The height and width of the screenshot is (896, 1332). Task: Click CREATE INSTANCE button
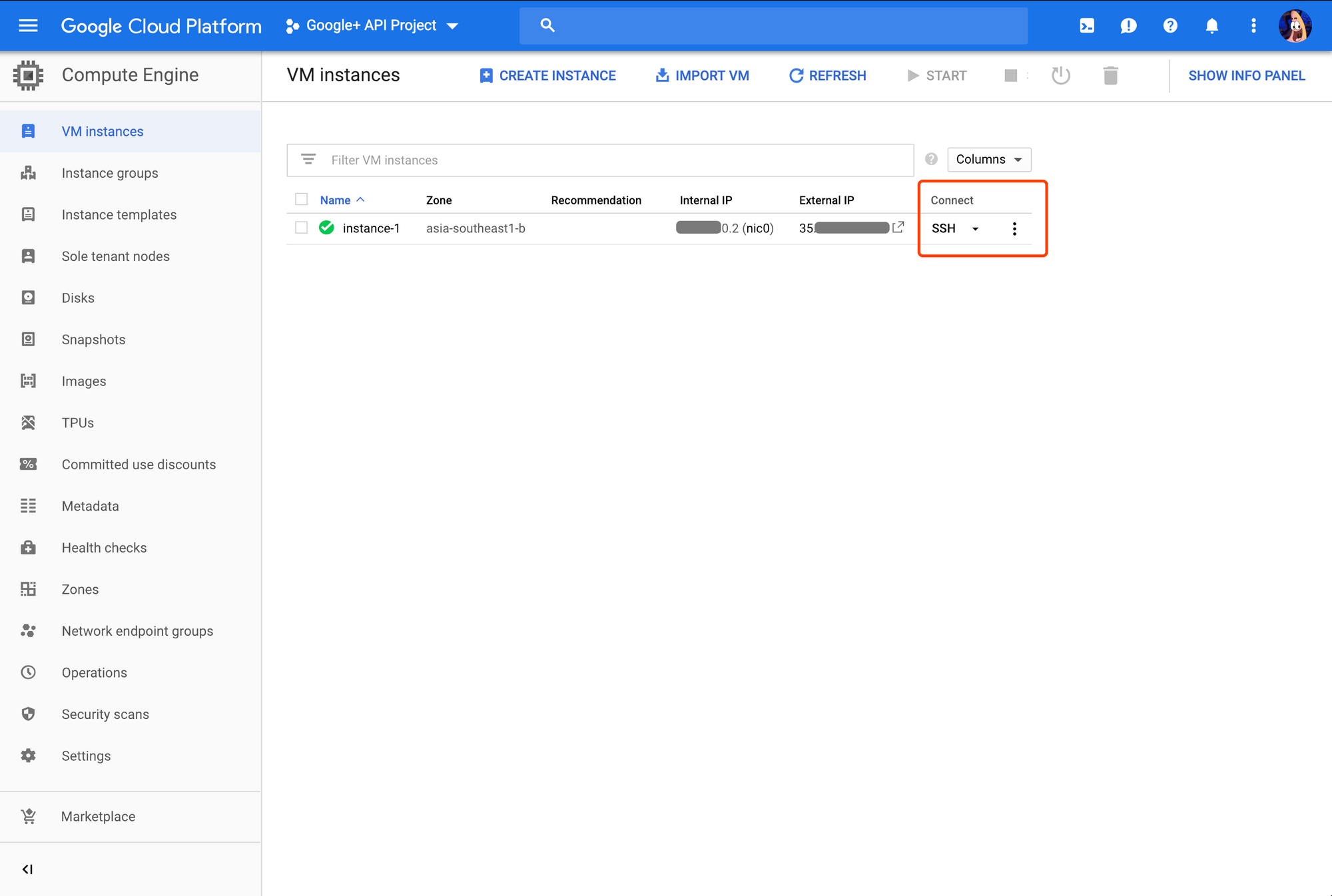[547, 76]
